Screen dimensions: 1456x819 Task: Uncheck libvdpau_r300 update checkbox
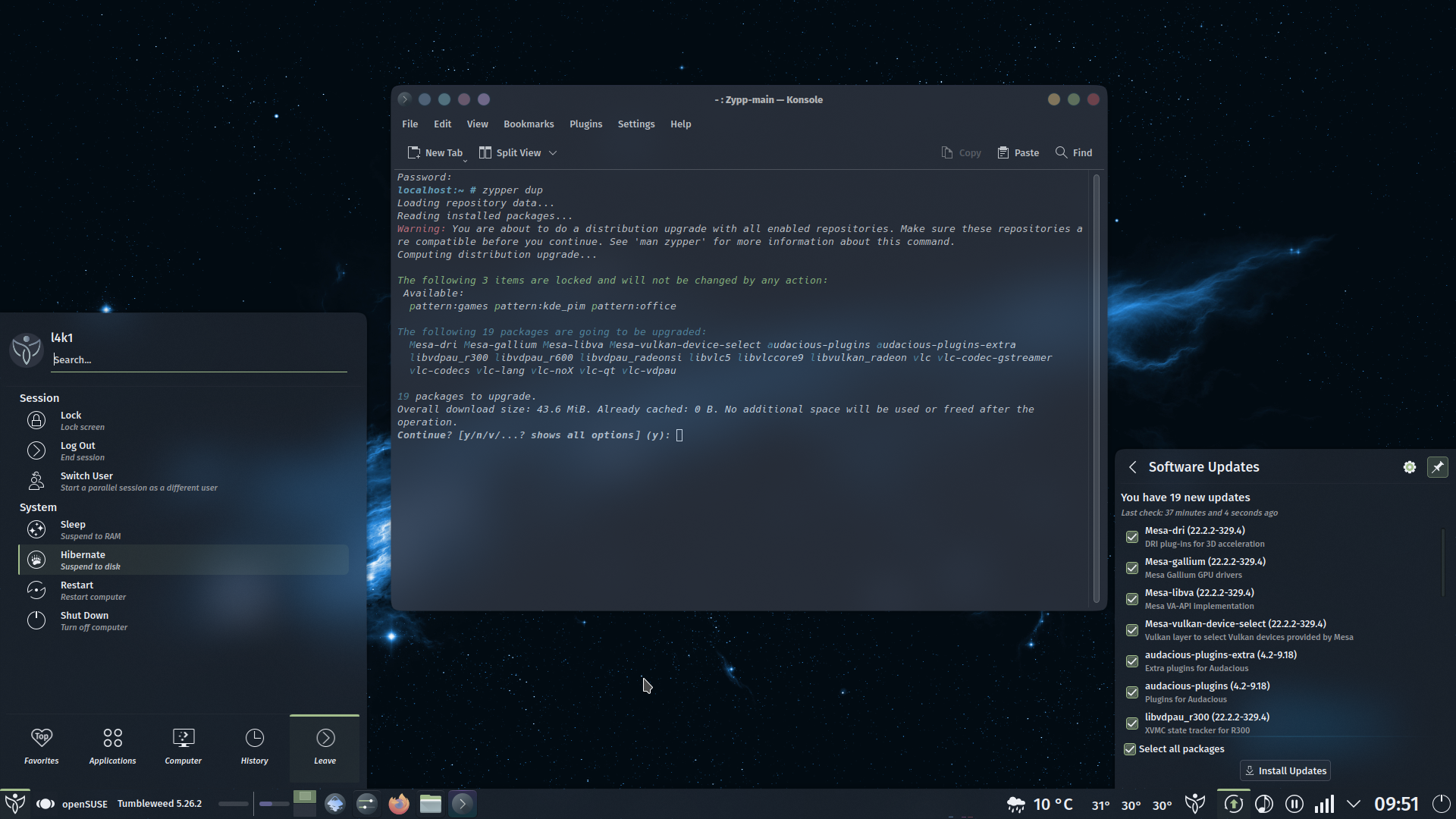[x=1132, y=723]
